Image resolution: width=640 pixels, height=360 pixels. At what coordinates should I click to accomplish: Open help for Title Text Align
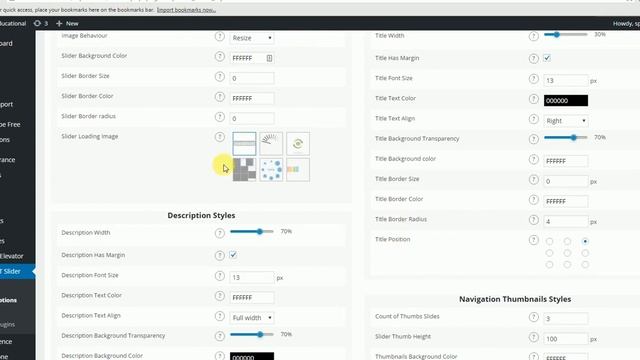(x=533, y=119)
